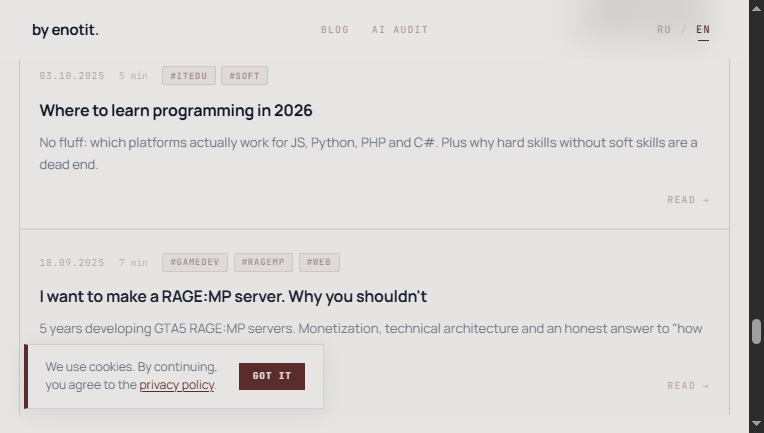Open the privacy policy link

pos(177,385)
